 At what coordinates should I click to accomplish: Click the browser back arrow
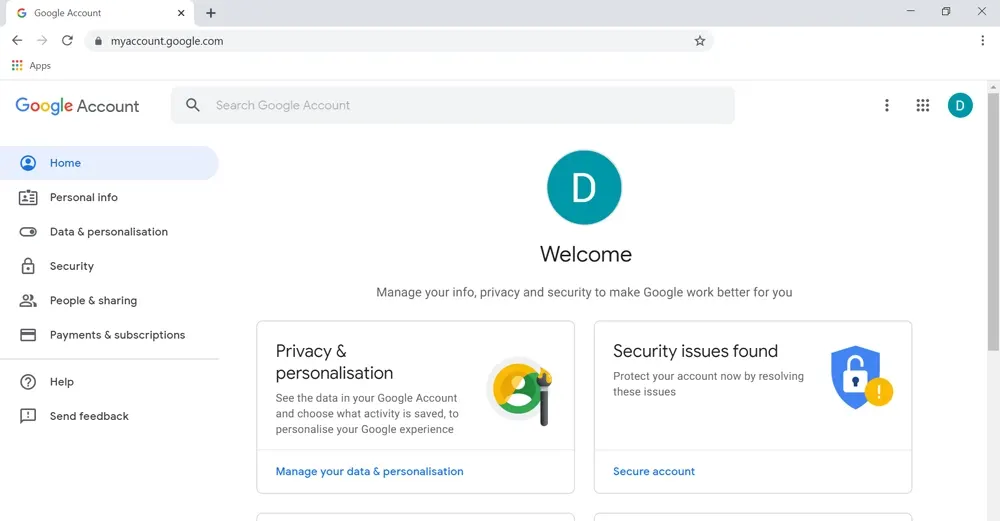click(x=17, y=41)
